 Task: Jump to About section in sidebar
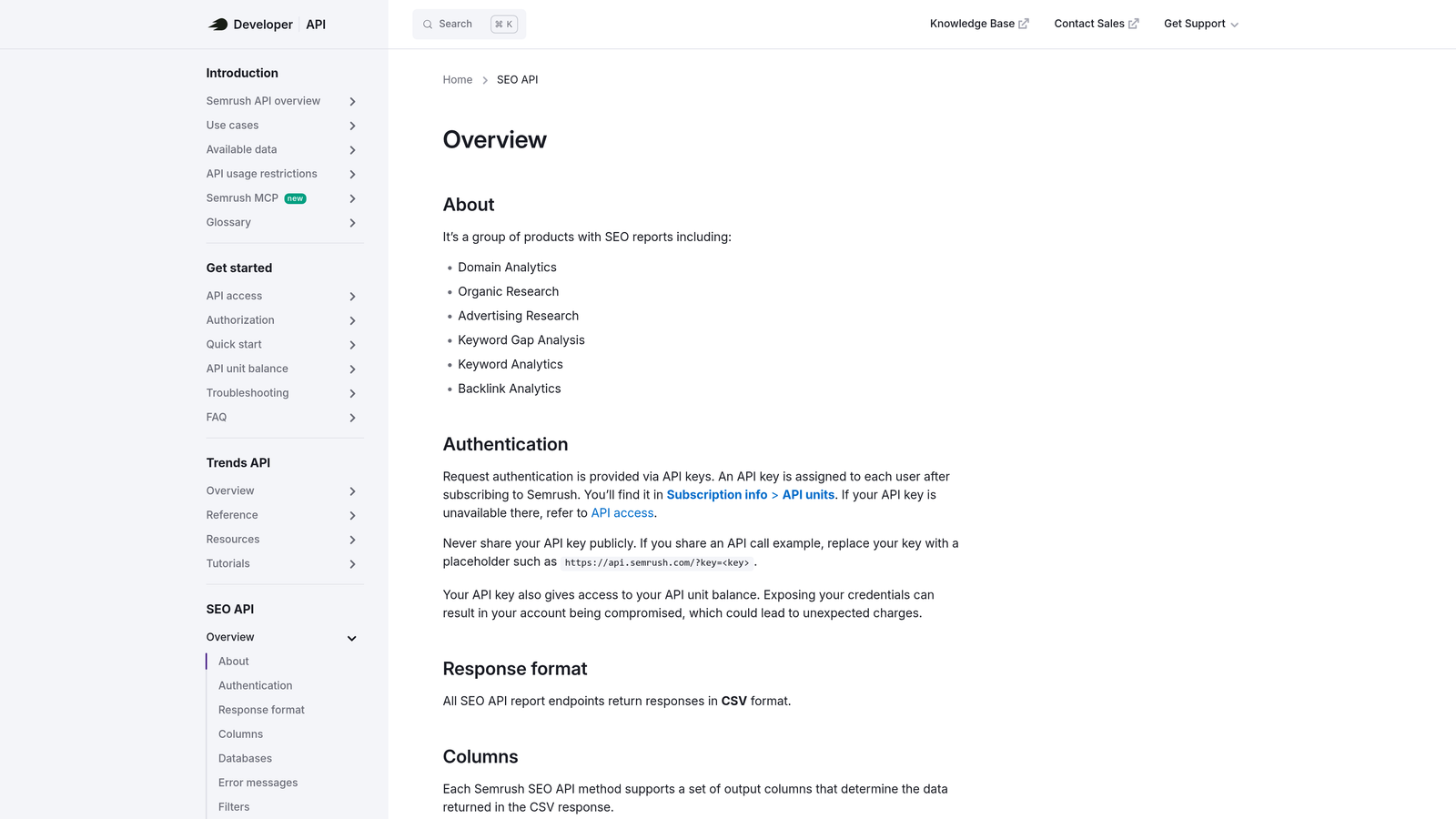coord(233,662)
